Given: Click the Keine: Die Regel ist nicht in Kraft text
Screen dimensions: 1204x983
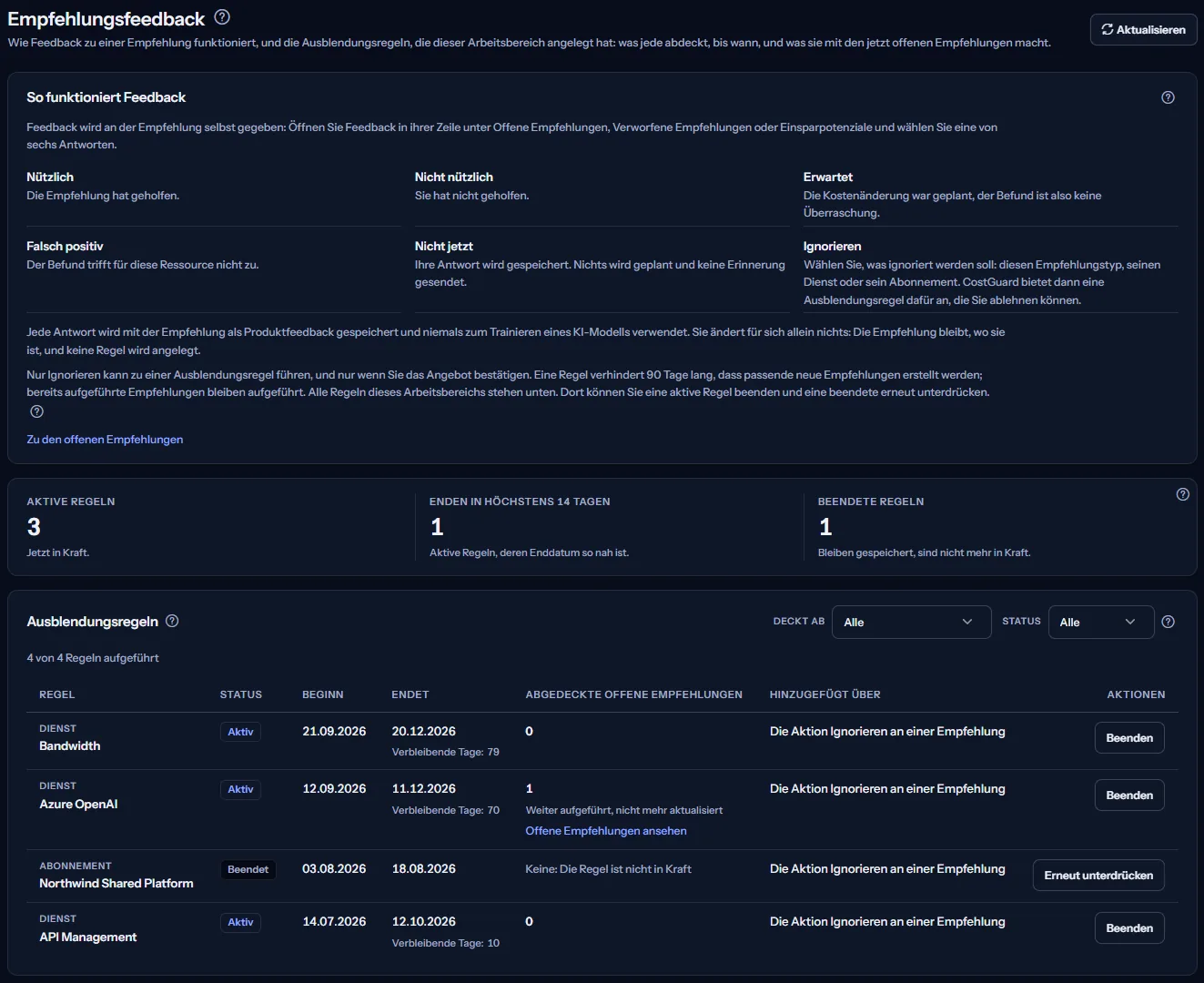Looking at the screenshot, I should [608, 869].
